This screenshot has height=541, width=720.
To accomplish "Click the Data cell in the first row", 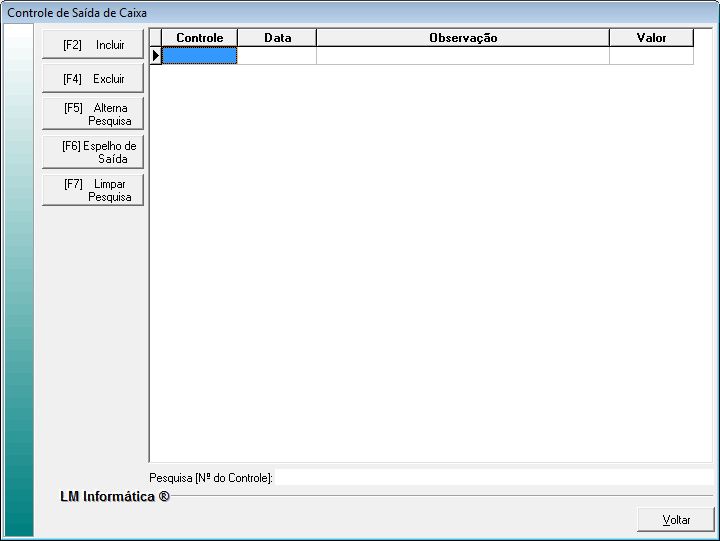I will [x=277, y=56].
